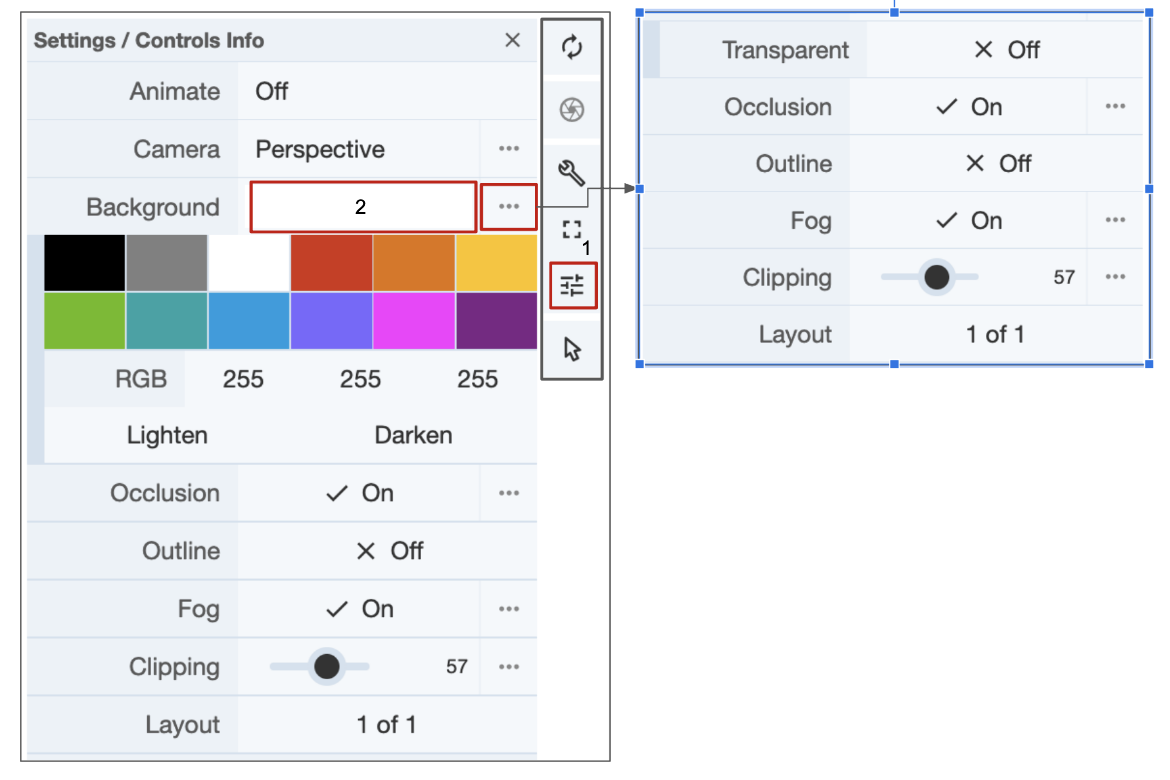Click the fullscreen brackets icon
Image resolution: width=1170 pixels, height=780 pixels.
(x=572, y=231)
